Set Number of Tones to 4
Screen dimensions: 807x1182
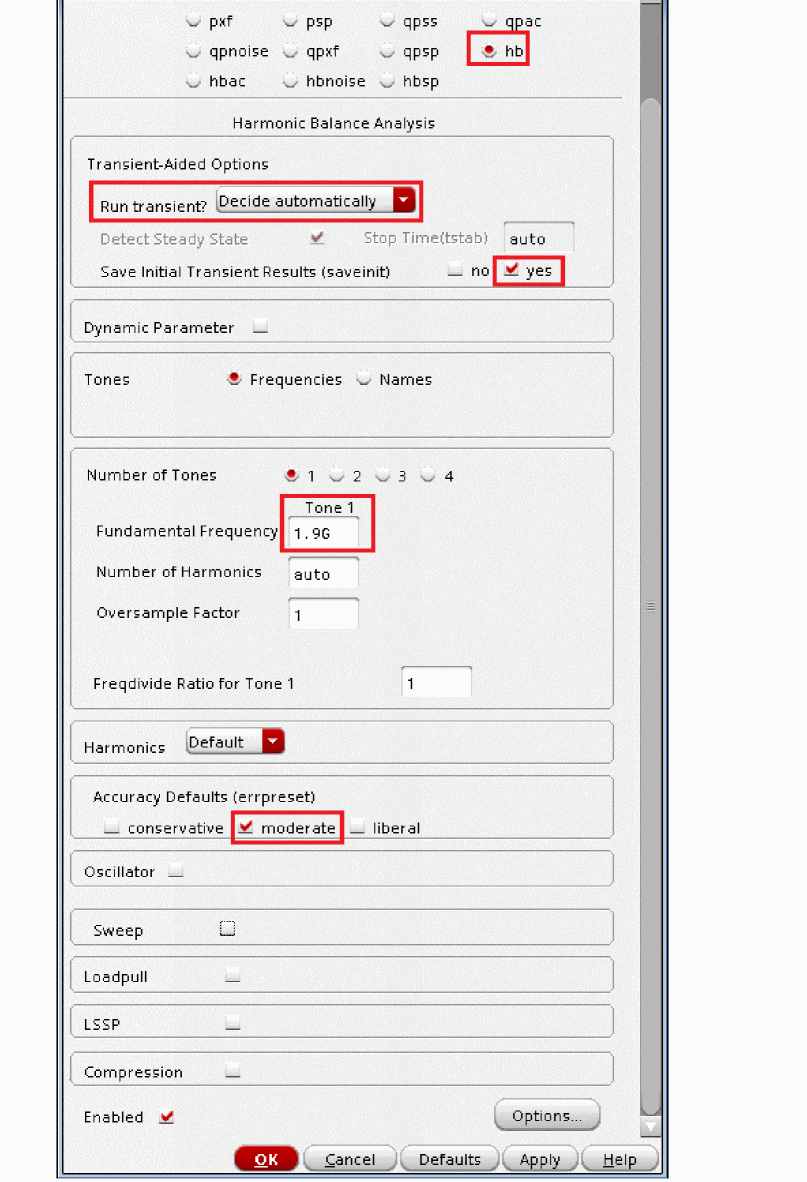click(428, 475)
